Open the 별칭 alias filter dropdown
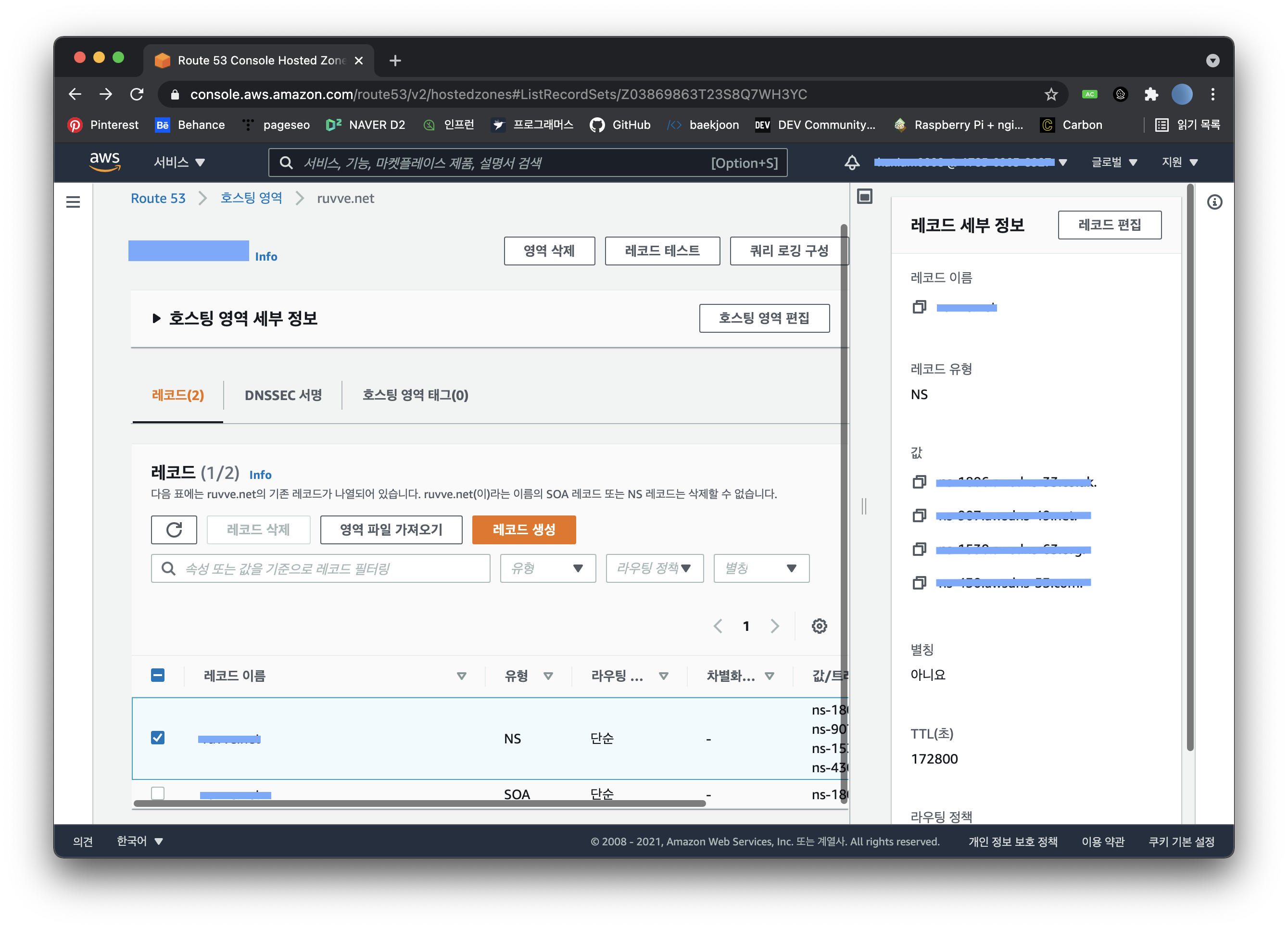The image size is (1288, 929). (x=761, y=568)
